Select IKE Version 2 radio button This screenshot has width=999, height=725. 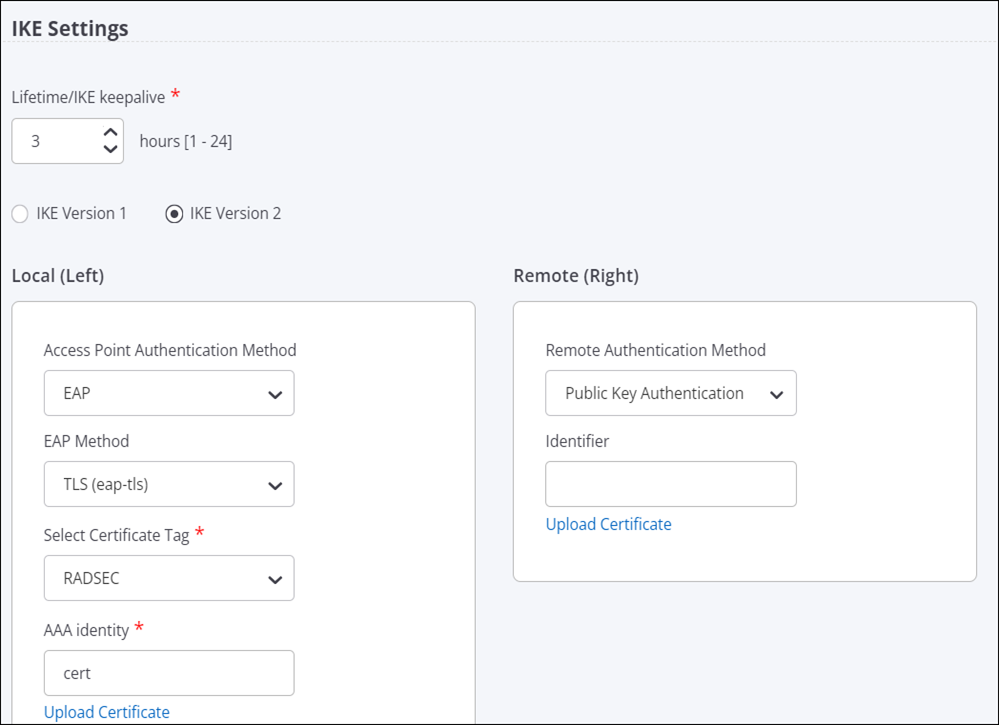click(x=174, y=213)
